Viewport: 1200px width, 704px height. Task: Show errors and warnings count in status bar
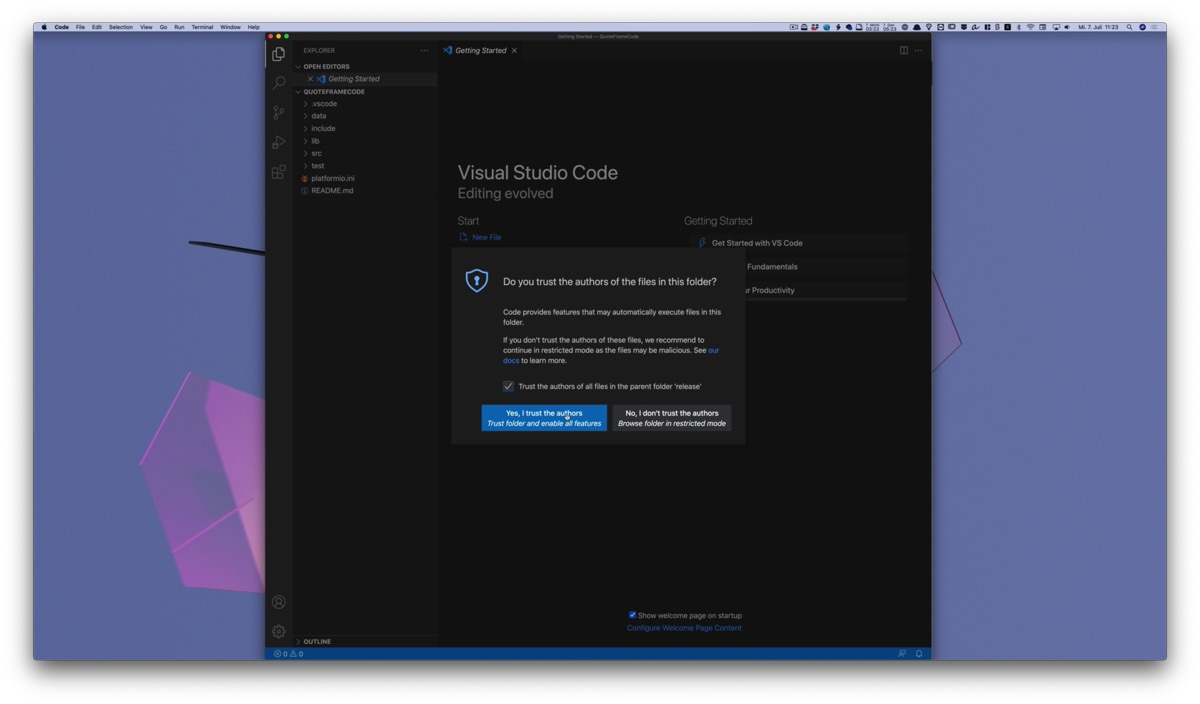pyautogui.click(x=289, y=654)
